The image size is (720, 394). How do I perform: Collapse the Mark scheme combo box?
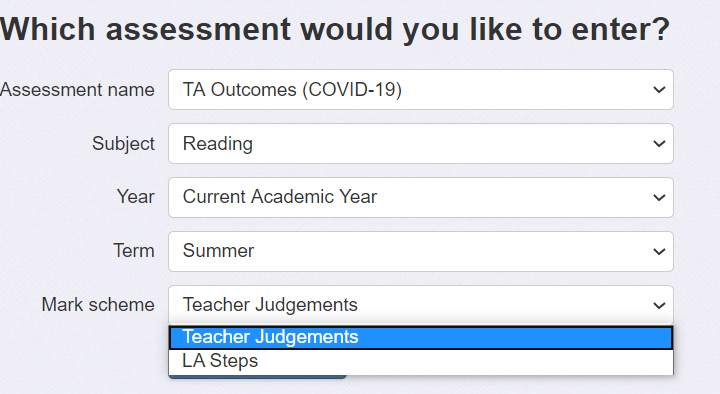pos(421,305)
